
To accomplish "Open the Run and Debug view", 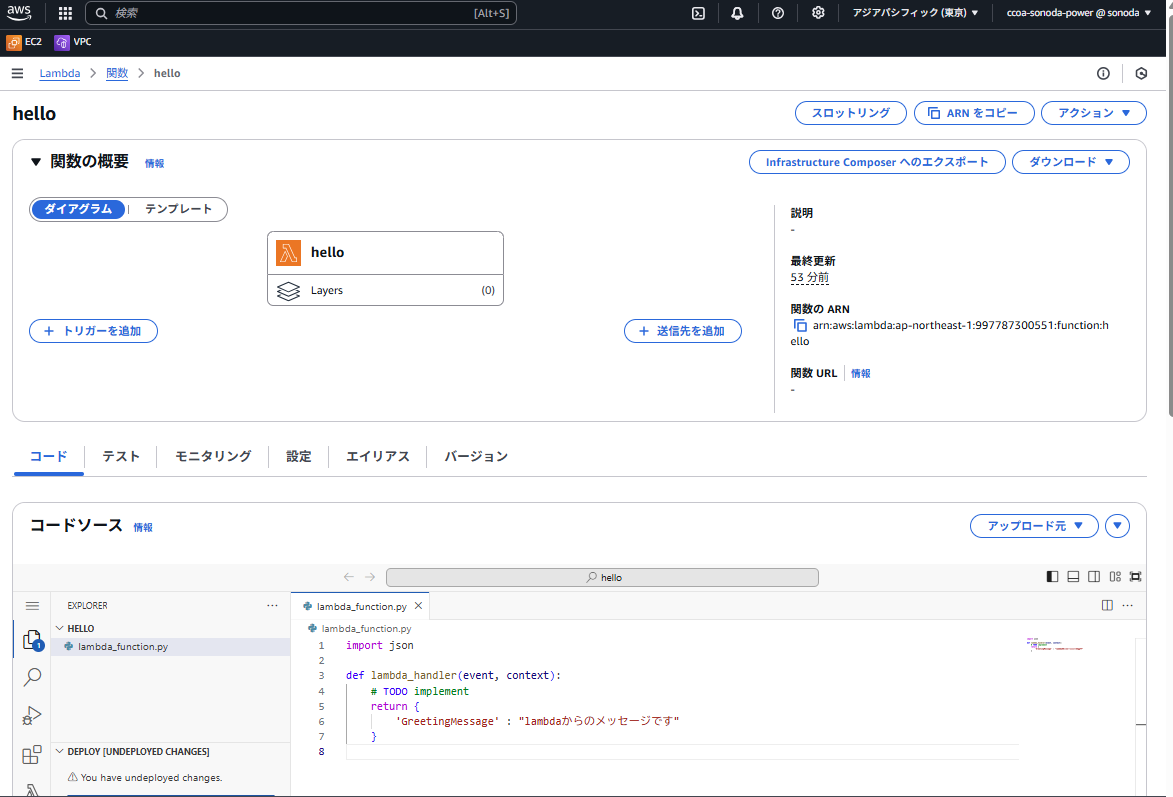I will pyautogui.click(x=31, y=715).
